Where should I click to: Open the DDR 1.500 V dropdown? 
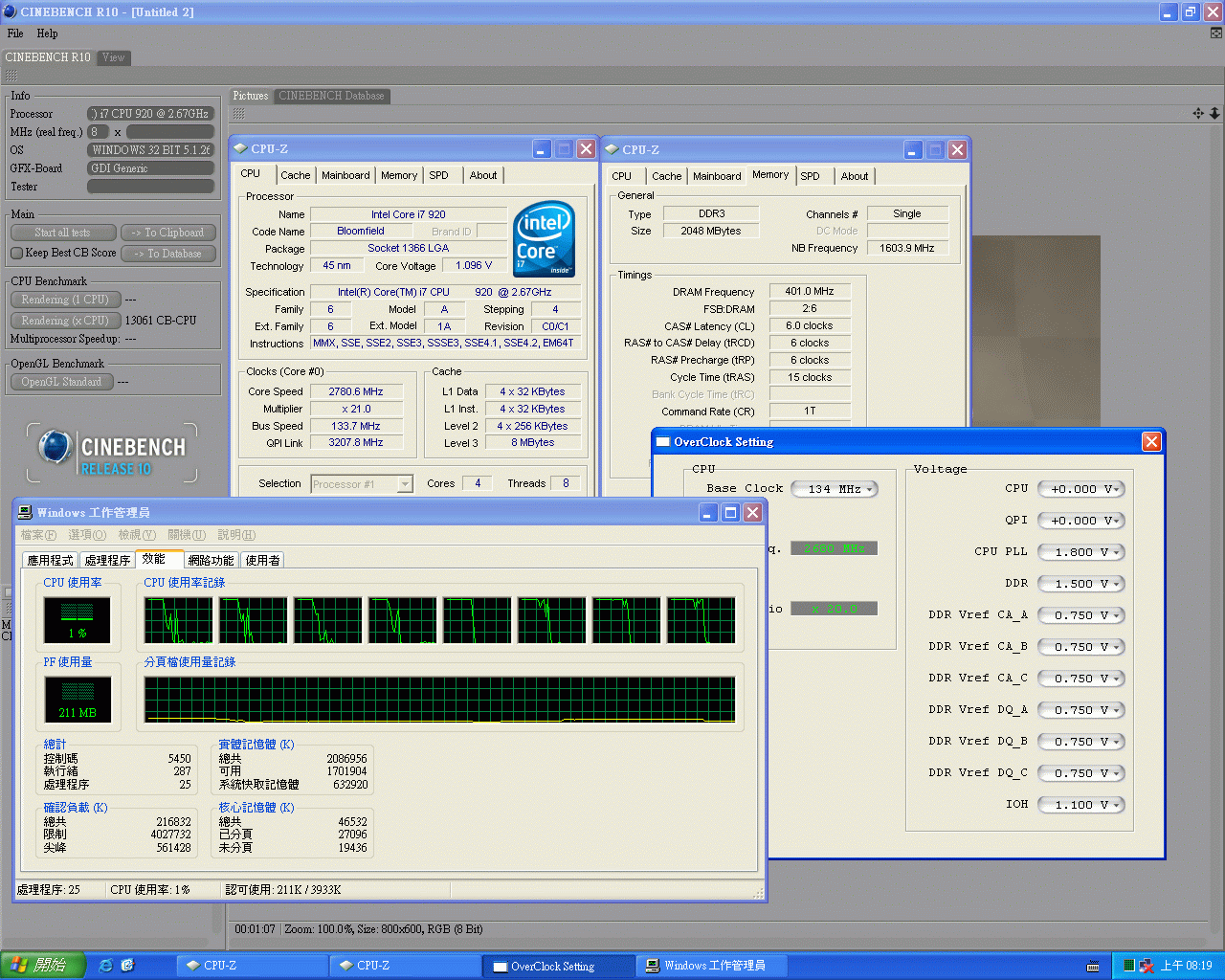point(1080,584)
